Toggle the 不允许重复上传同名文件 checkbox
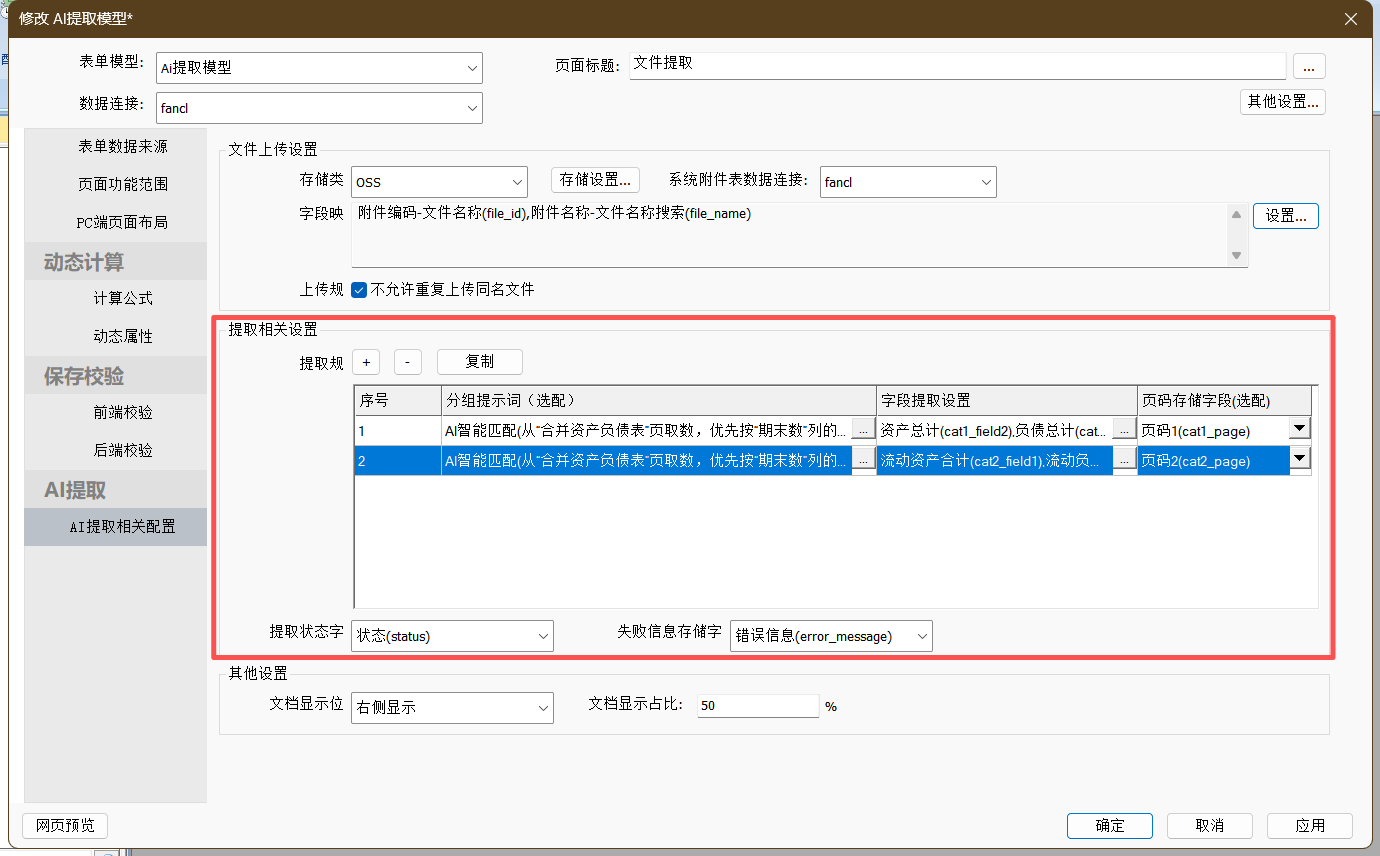The height and width of the screenshot is (856, 1380). click(360, 290)
